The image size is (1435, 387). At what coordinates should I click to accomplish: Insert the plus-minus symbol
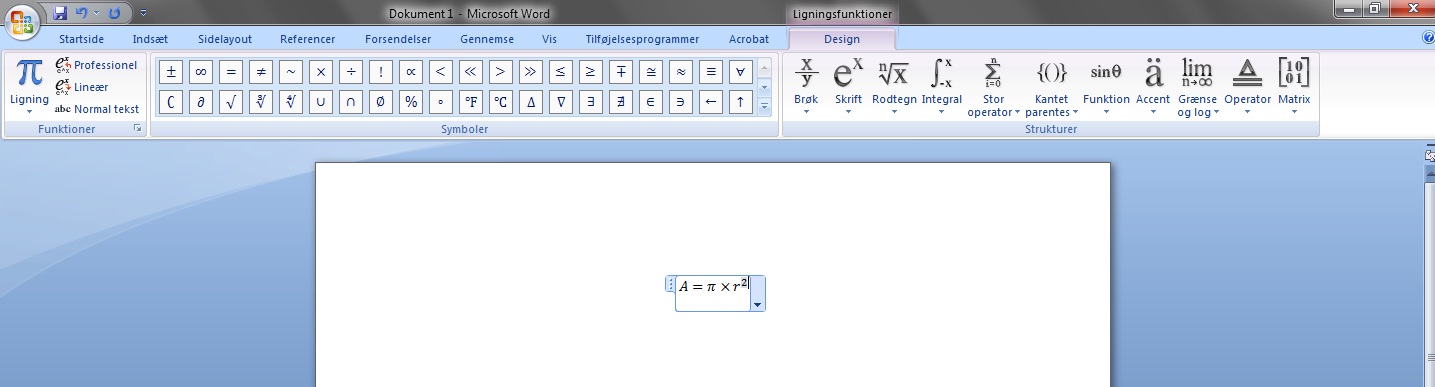tap(171, 72)
